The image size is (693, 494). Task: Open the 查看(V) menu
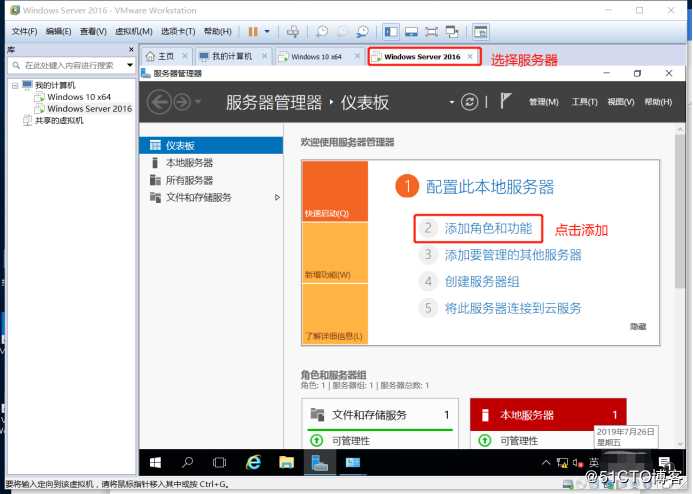[93, 31]
